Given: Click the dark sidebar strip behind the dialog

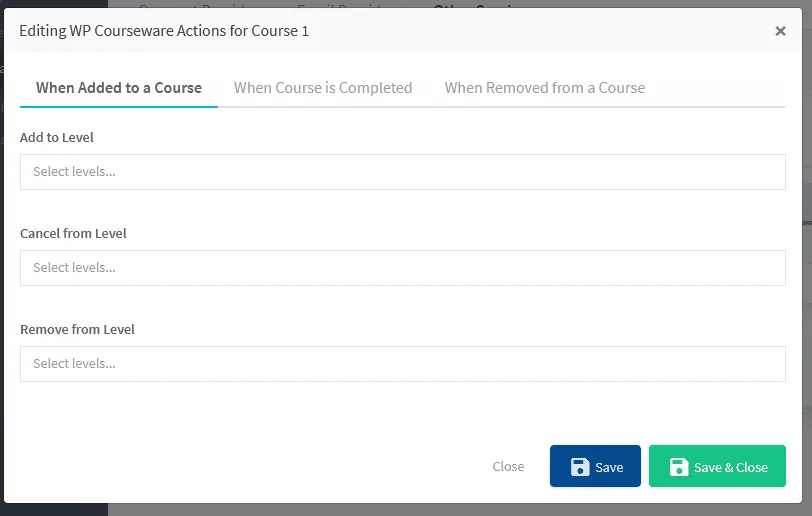Looking at the screenshot, I should (54, 510).
